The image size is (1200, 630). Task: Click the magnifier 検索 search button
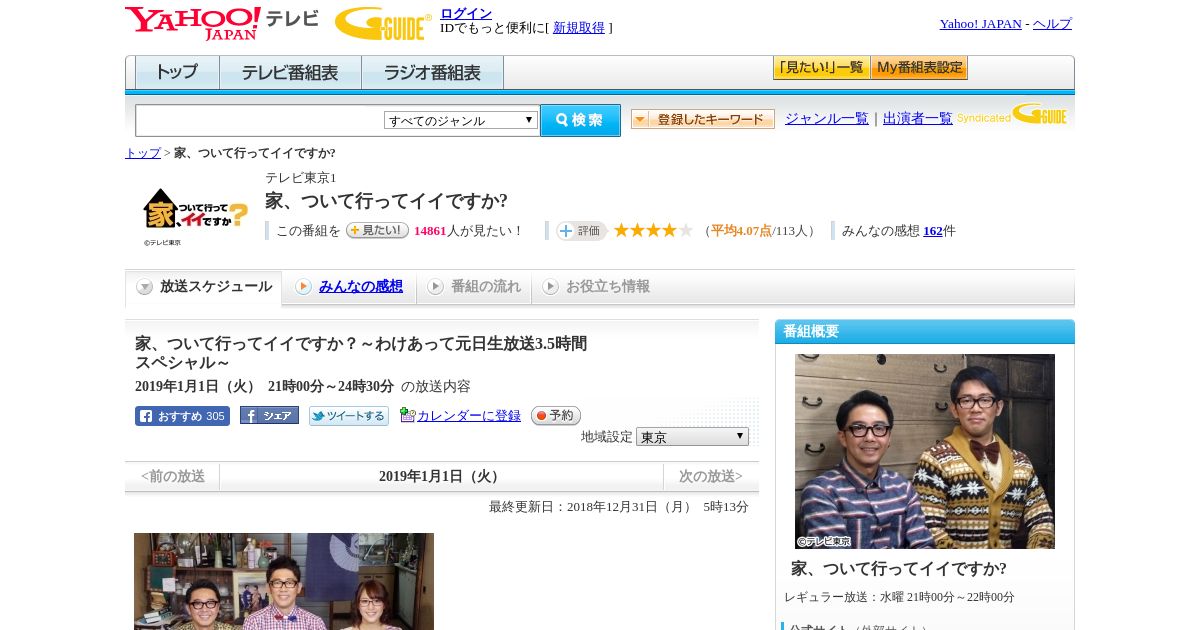pyautogui.click(x=580, y=120)
